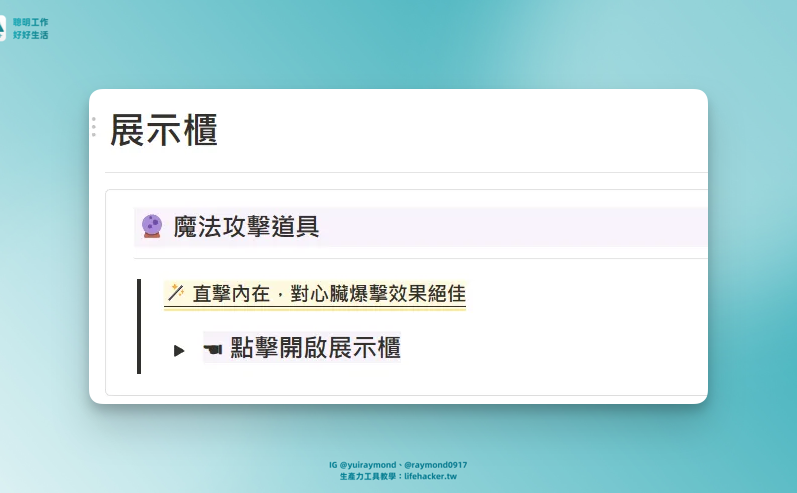This screenshot has width=797, height=493.
Task: Expand the 點擊開啟展示櫃 toggle triangle
Action: [179, 350]
